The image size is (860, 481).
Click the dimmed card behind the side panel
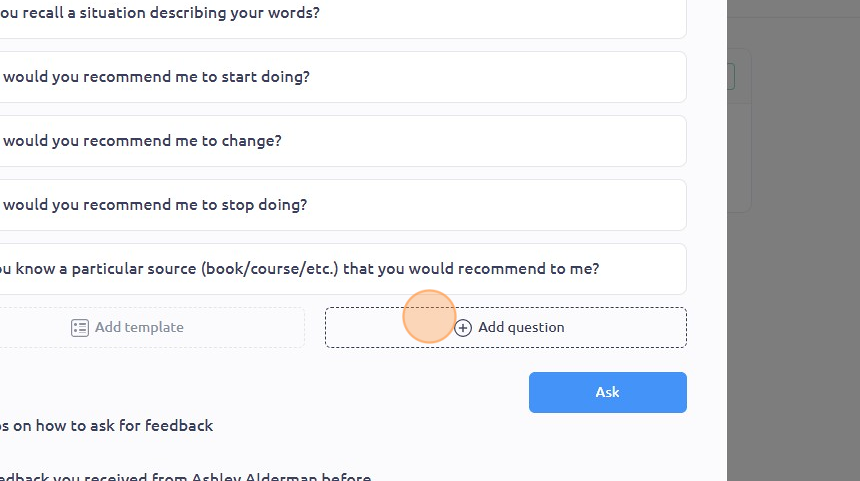click(739, 131)
